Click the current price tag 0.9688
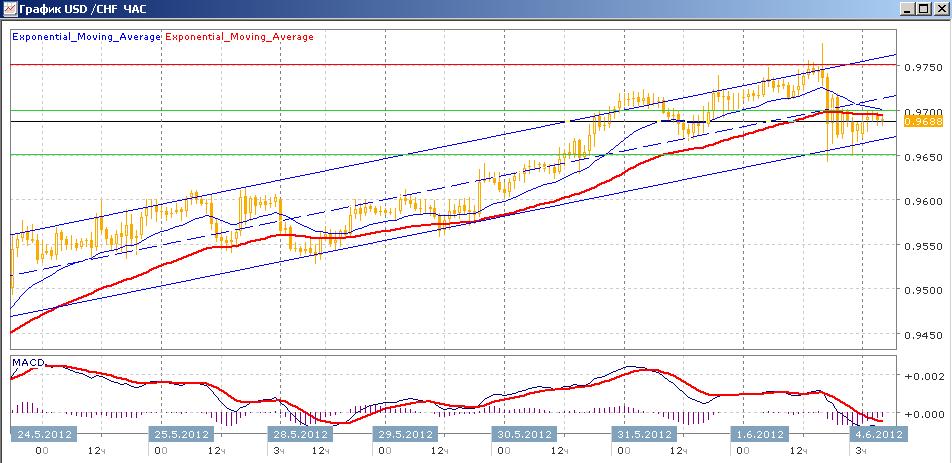The width and height of the screenshot is (952, 463). (923, 122)
